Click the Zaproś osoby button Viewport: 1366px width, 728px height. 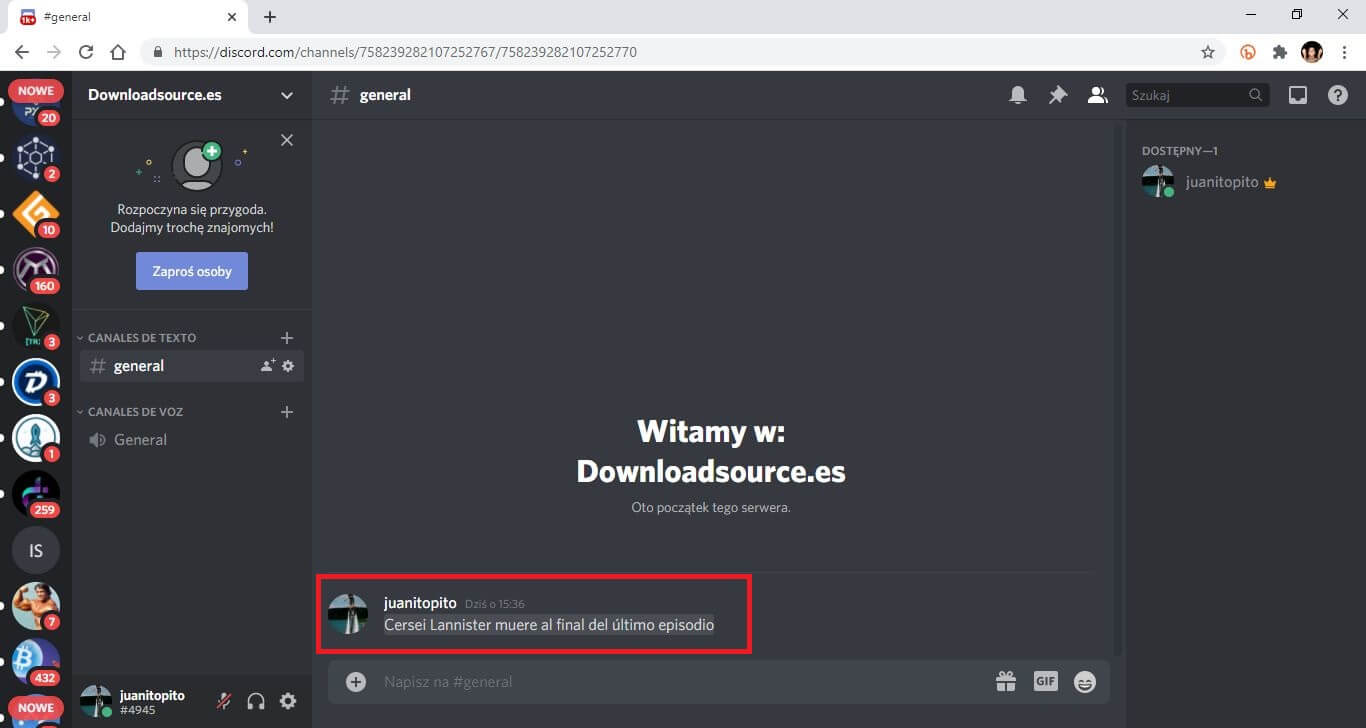click(x=192, y=271)
